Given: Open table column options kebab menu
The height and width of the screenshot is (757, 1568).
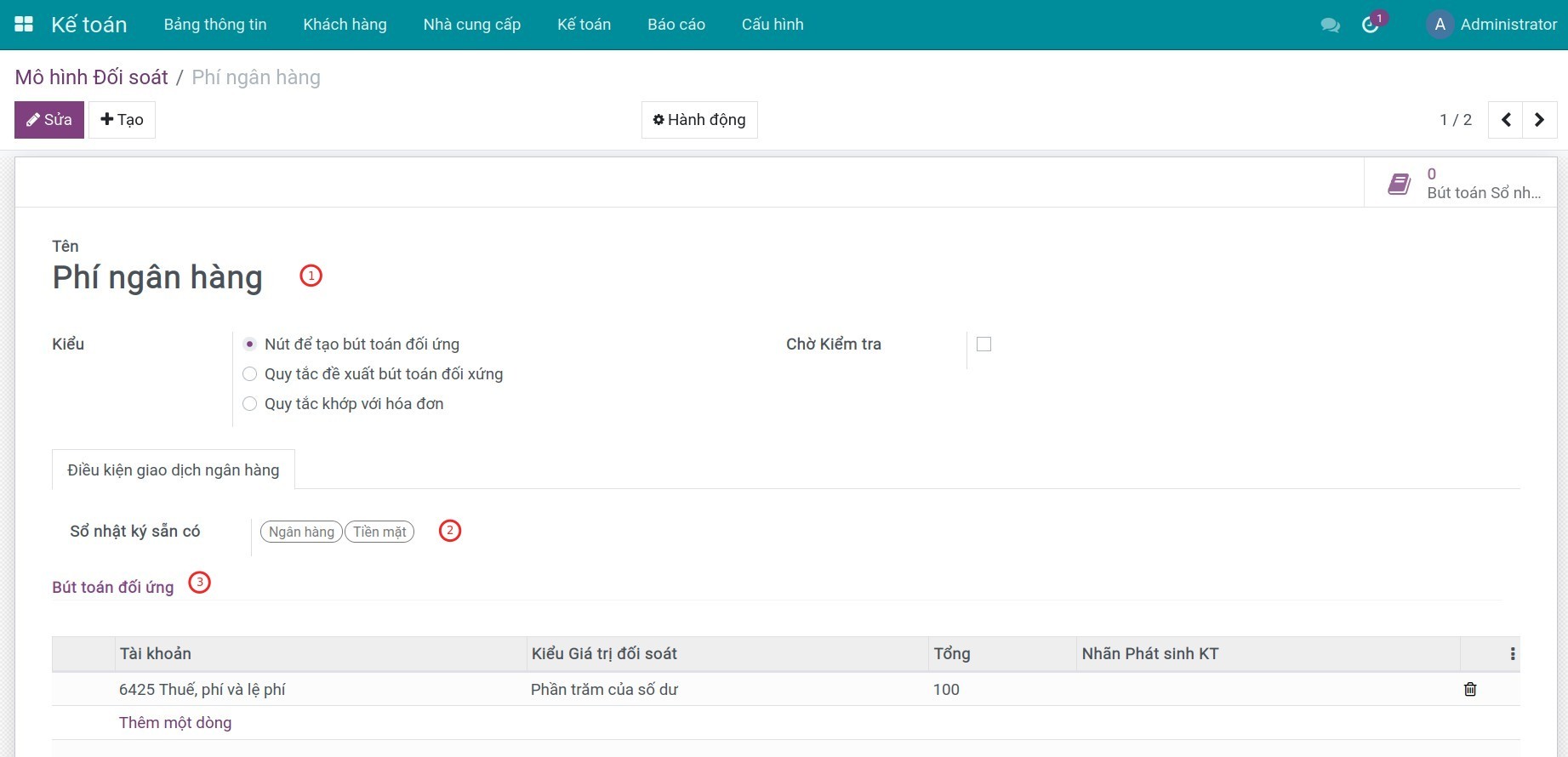Looking at the screenshot, I should coord(1512,654).
